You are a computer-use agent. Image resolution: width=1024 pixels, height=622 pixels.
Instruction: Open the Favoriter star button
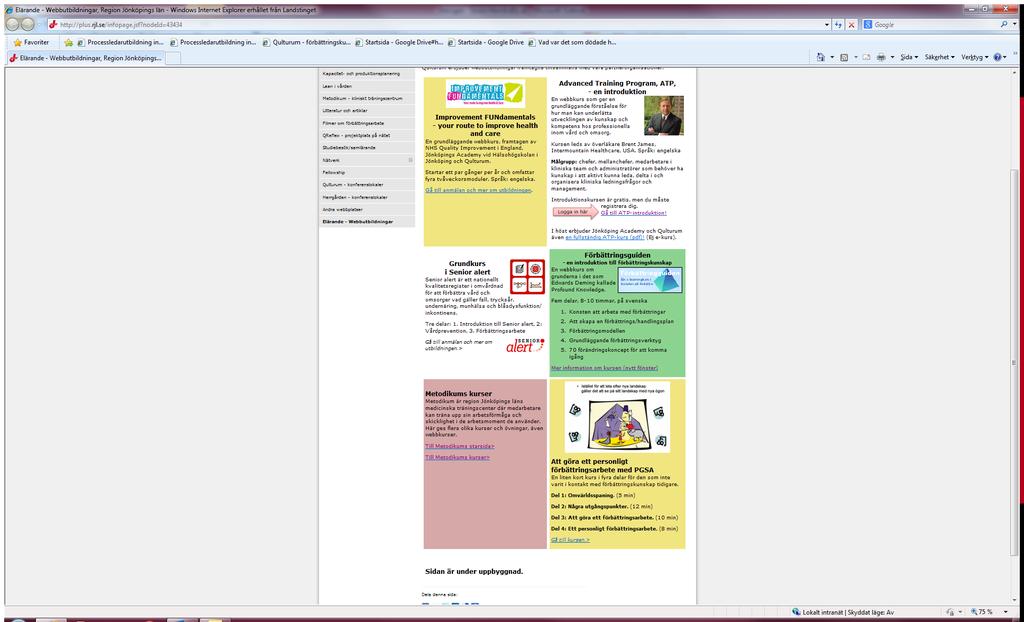(31, 42)
